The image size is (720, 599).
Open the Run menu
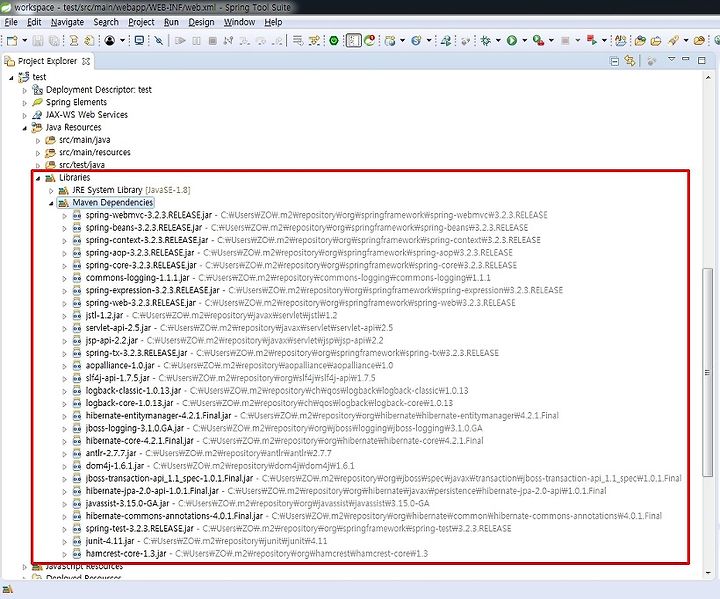click(171, 22)
